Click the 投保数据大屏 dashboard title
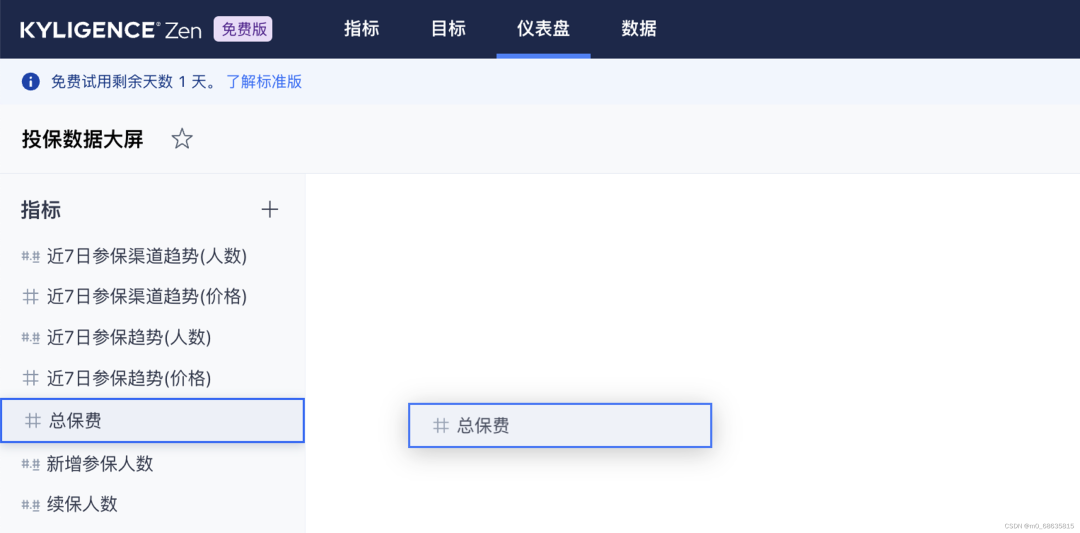Screen dimensions: 1080x533 pos(83,139)
